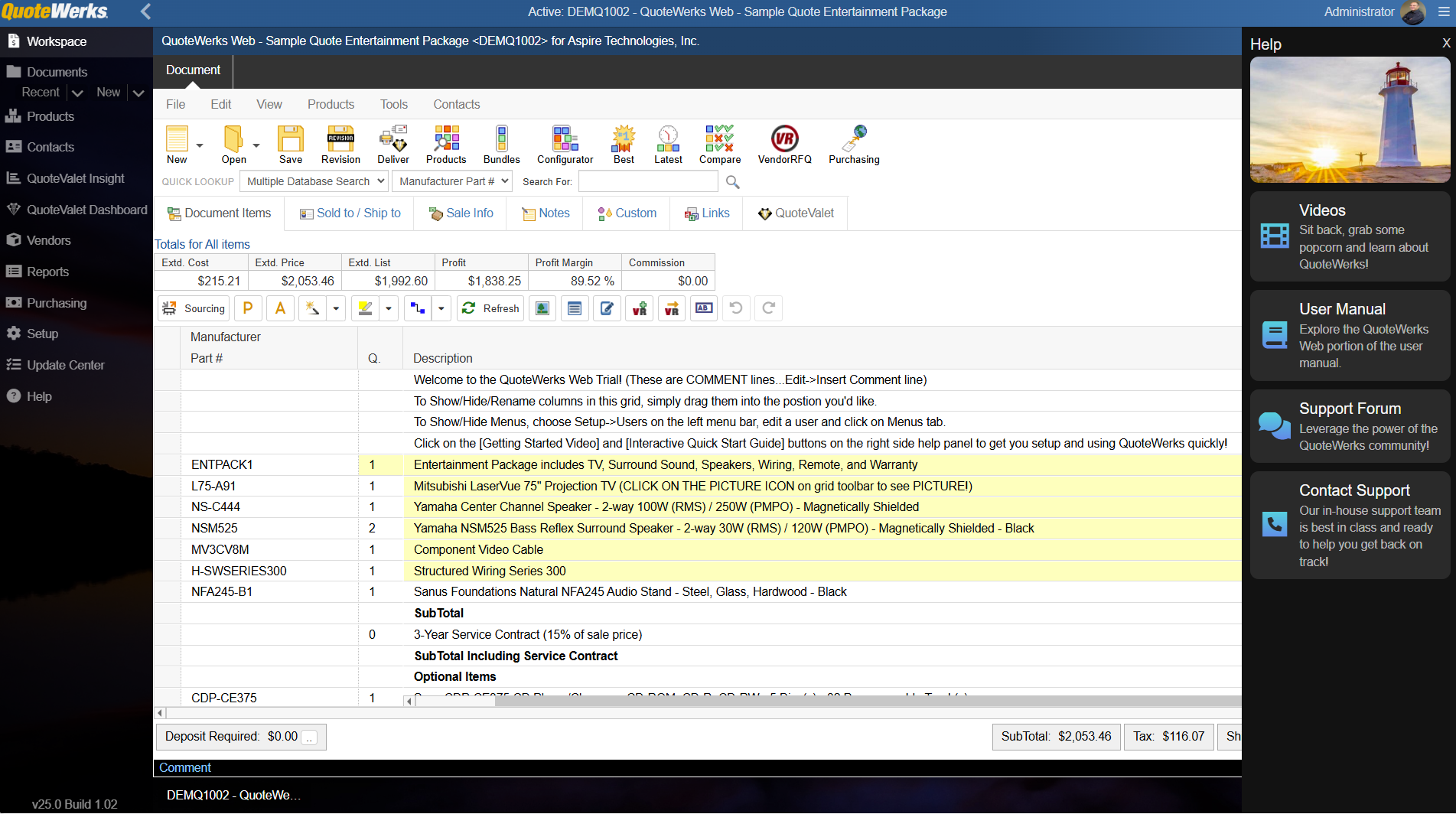Open the Bundles toolbar icon
Image resolution: width=1456 pixels, height=814 pixels.
(501, 144)
